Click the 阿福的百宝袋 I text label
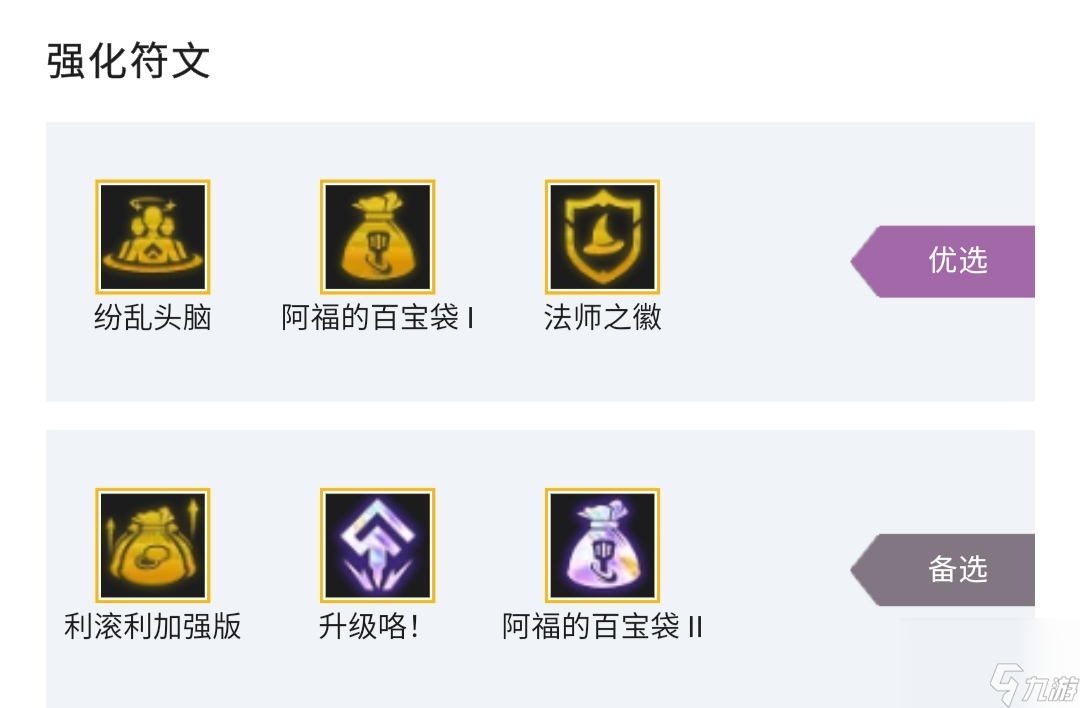Image resolution: width=1080 pixels, height=708 pixels. 377,317
